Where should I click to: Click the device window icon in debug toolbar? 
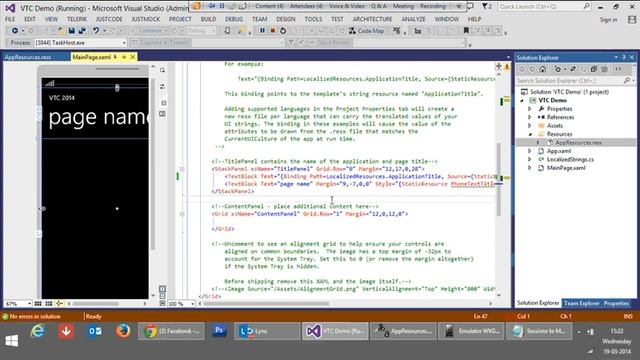227,31
